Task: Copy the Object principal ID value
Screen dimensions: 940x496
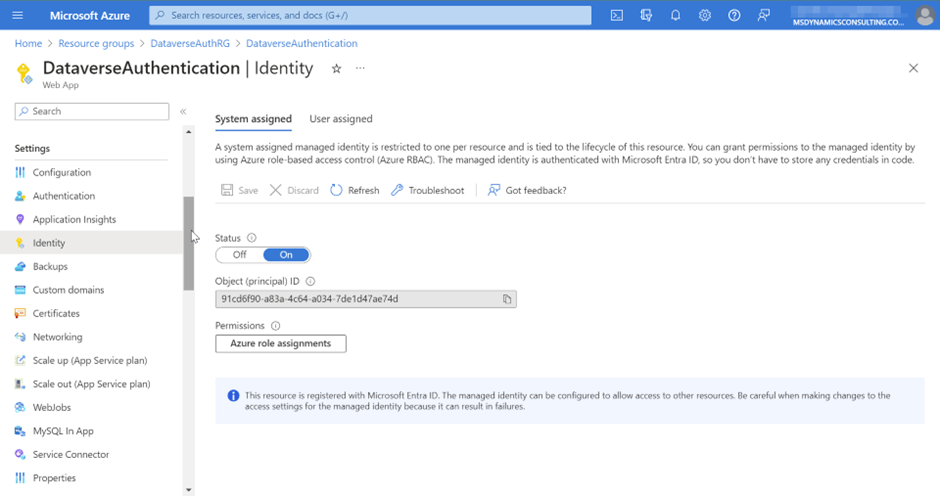Action: (508, 299)
